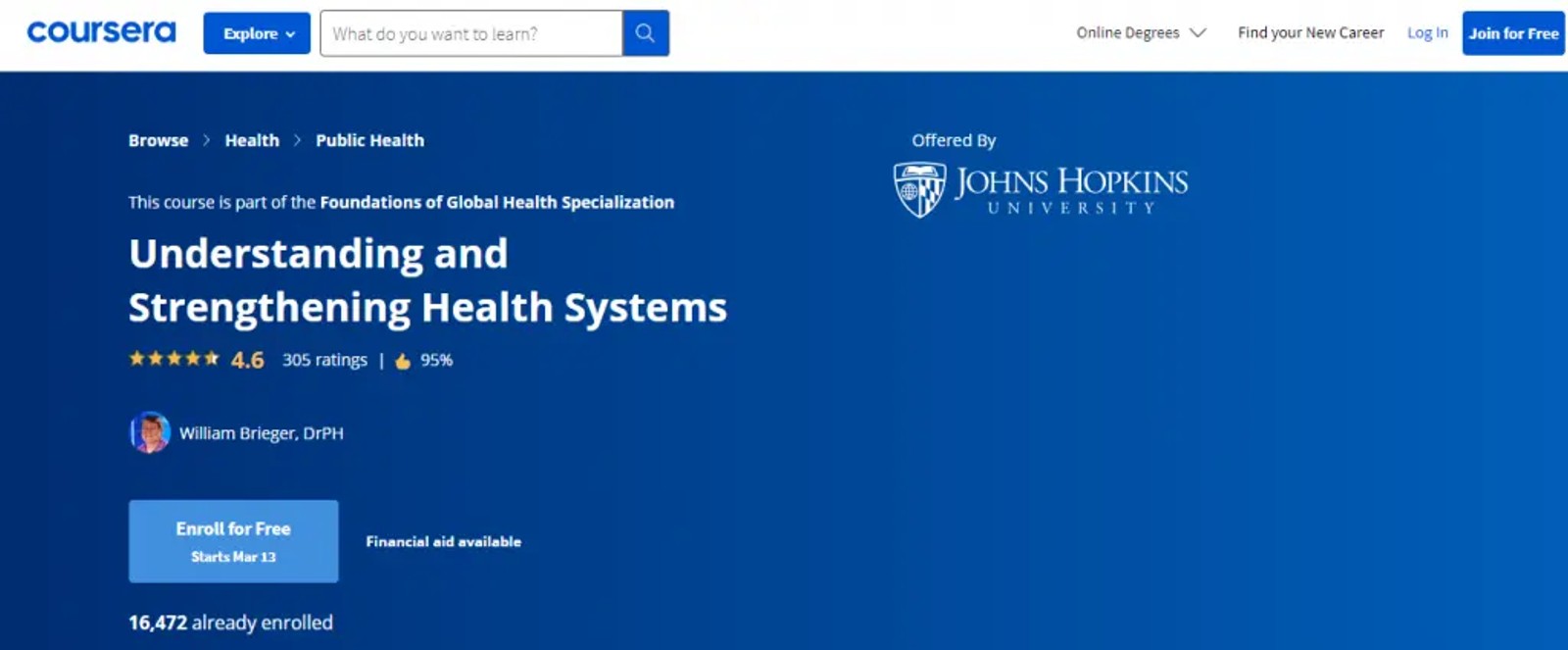
Task: Click the magnifying glass search button
Action: [x=645, y=33]
